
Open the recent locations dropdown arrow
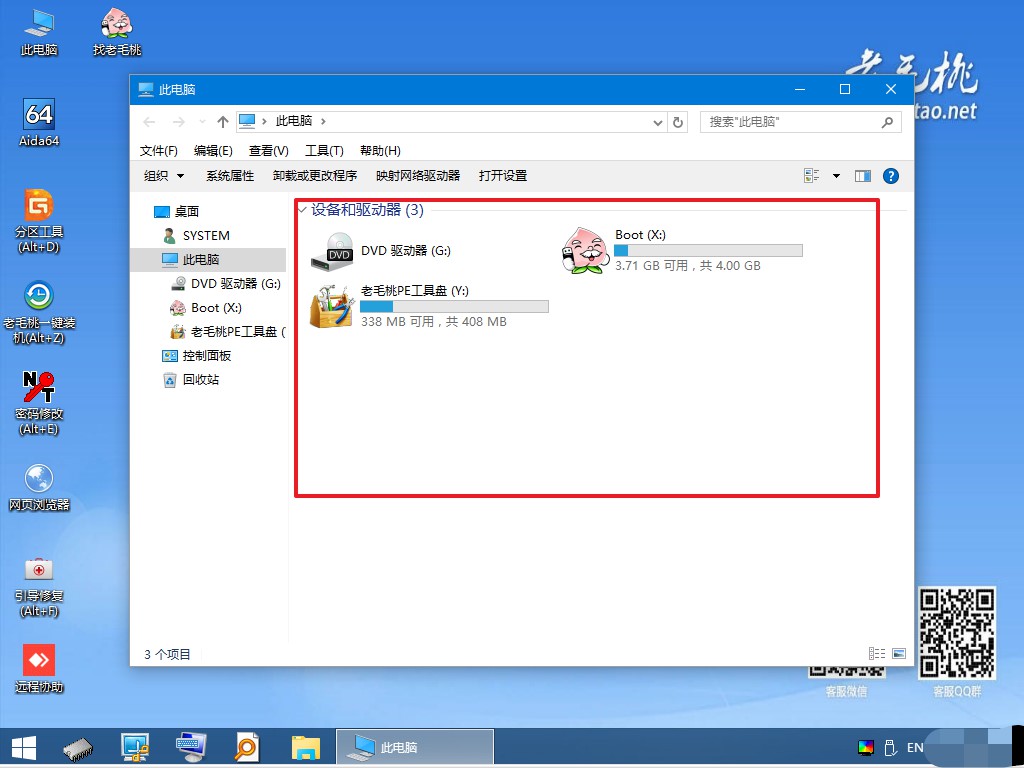coord(202,122)
